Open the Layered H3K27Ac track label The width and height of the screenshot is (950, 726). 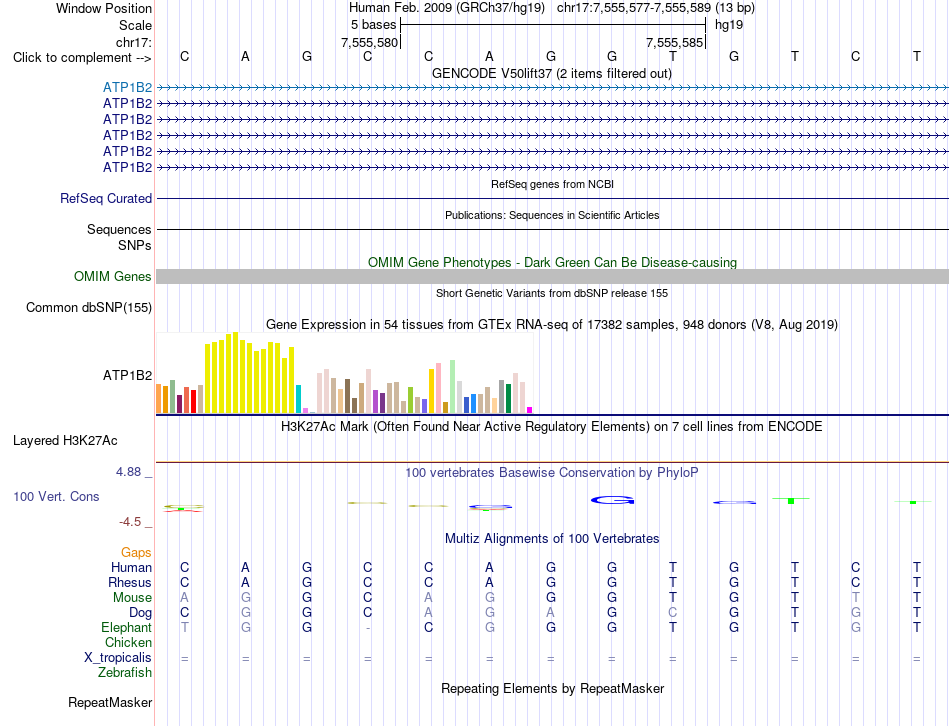tap(65, 441)
